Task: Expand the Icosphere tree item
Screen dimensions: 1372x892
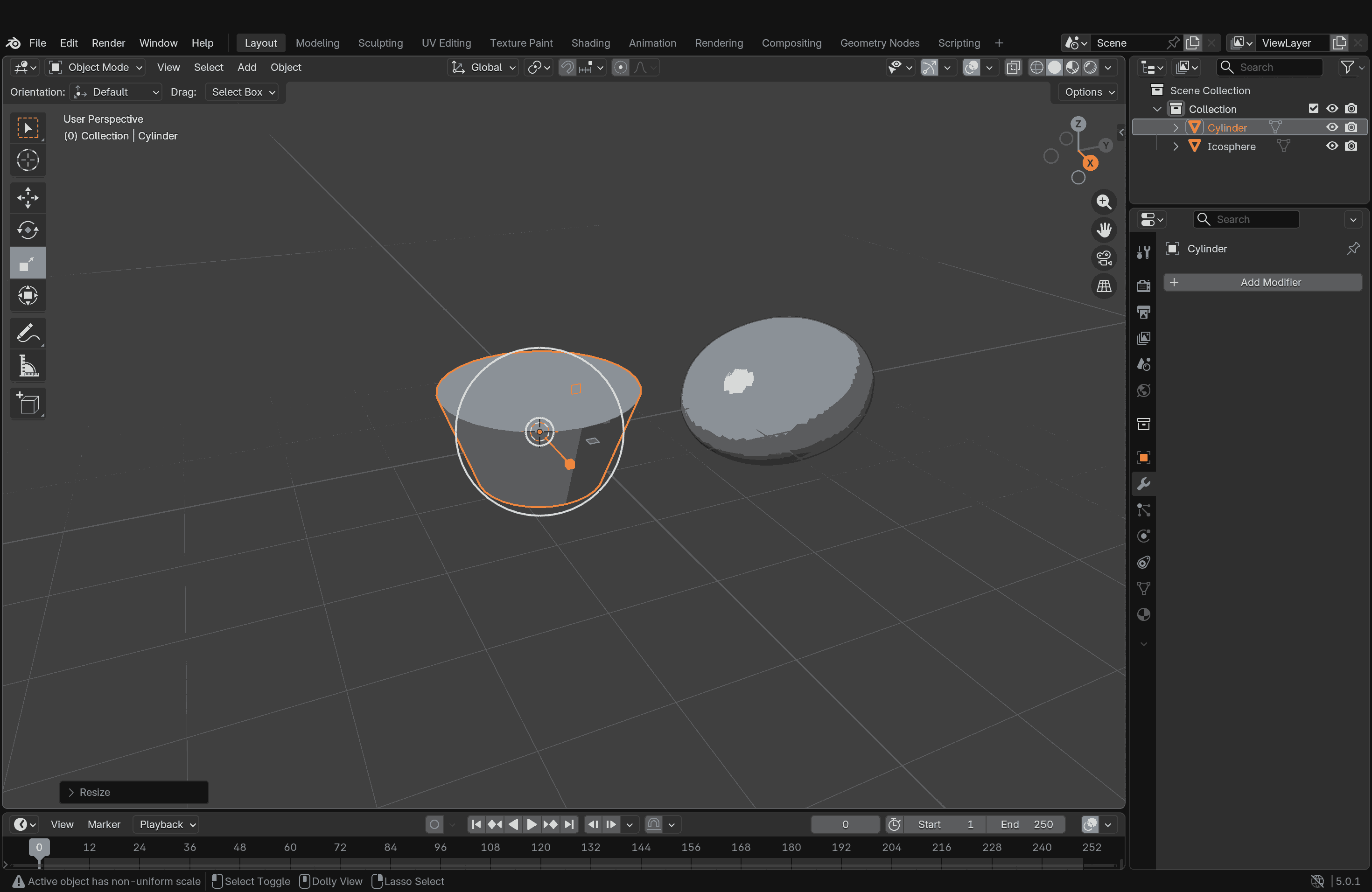Action: 1176,146
